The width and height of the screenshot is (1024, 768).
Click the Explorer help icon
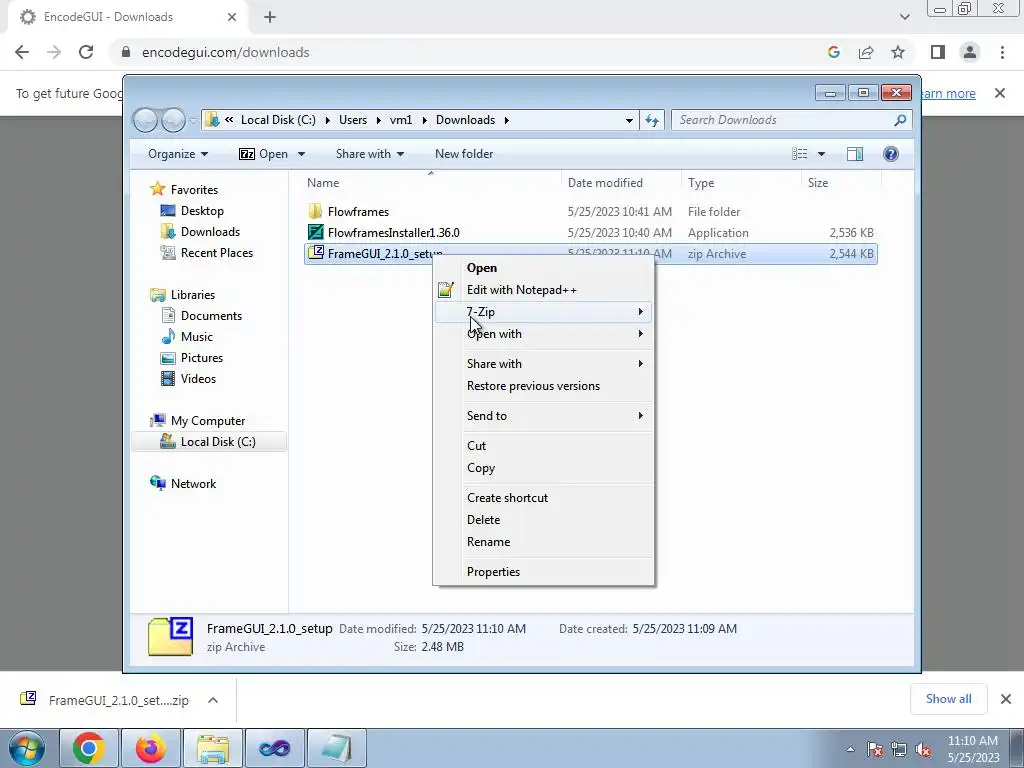pos(891,154)
